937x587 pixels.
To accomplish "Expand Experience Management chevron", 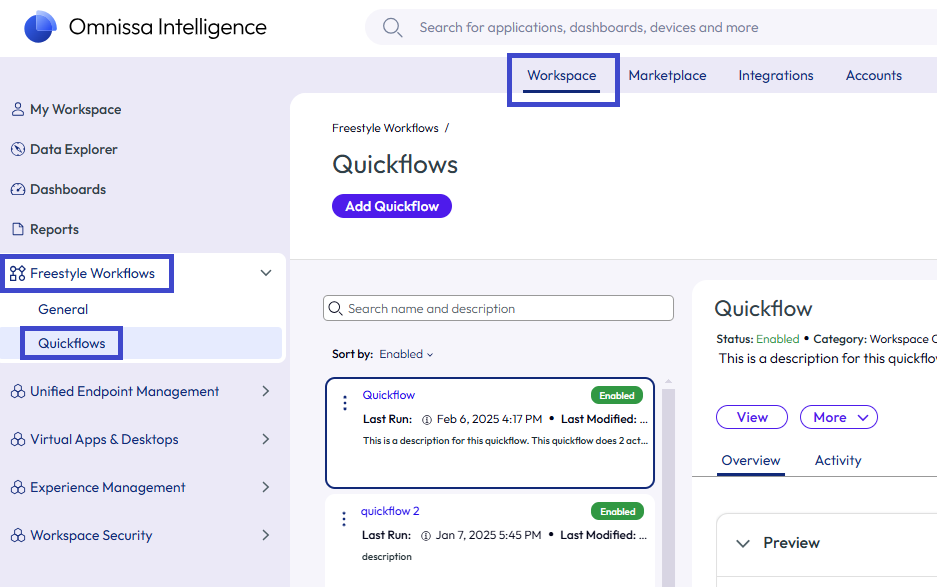I will [266, 487].
